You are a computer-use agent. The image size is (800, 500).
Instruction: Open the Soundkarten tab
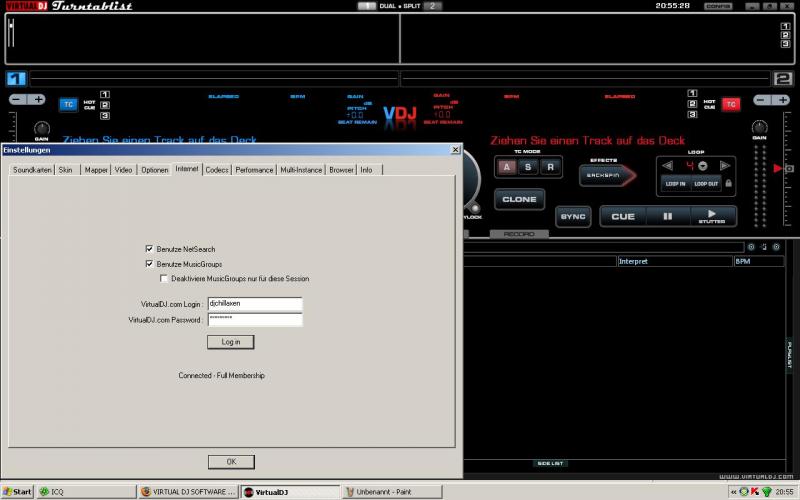click(32, 170)
